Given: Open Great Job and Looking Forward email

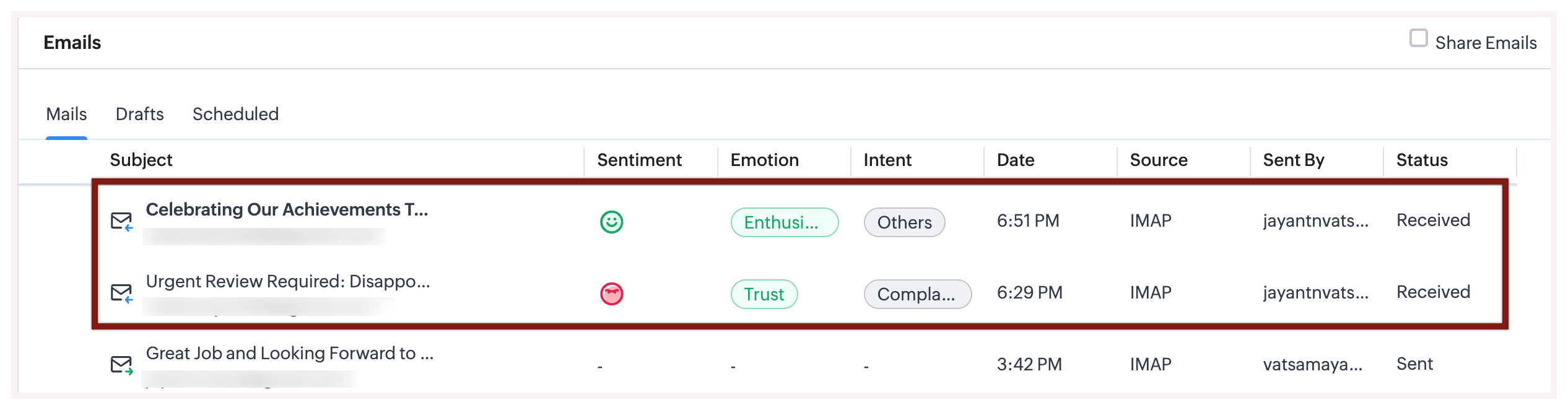Looking at the screenshot, I should [x=289, y=354].
